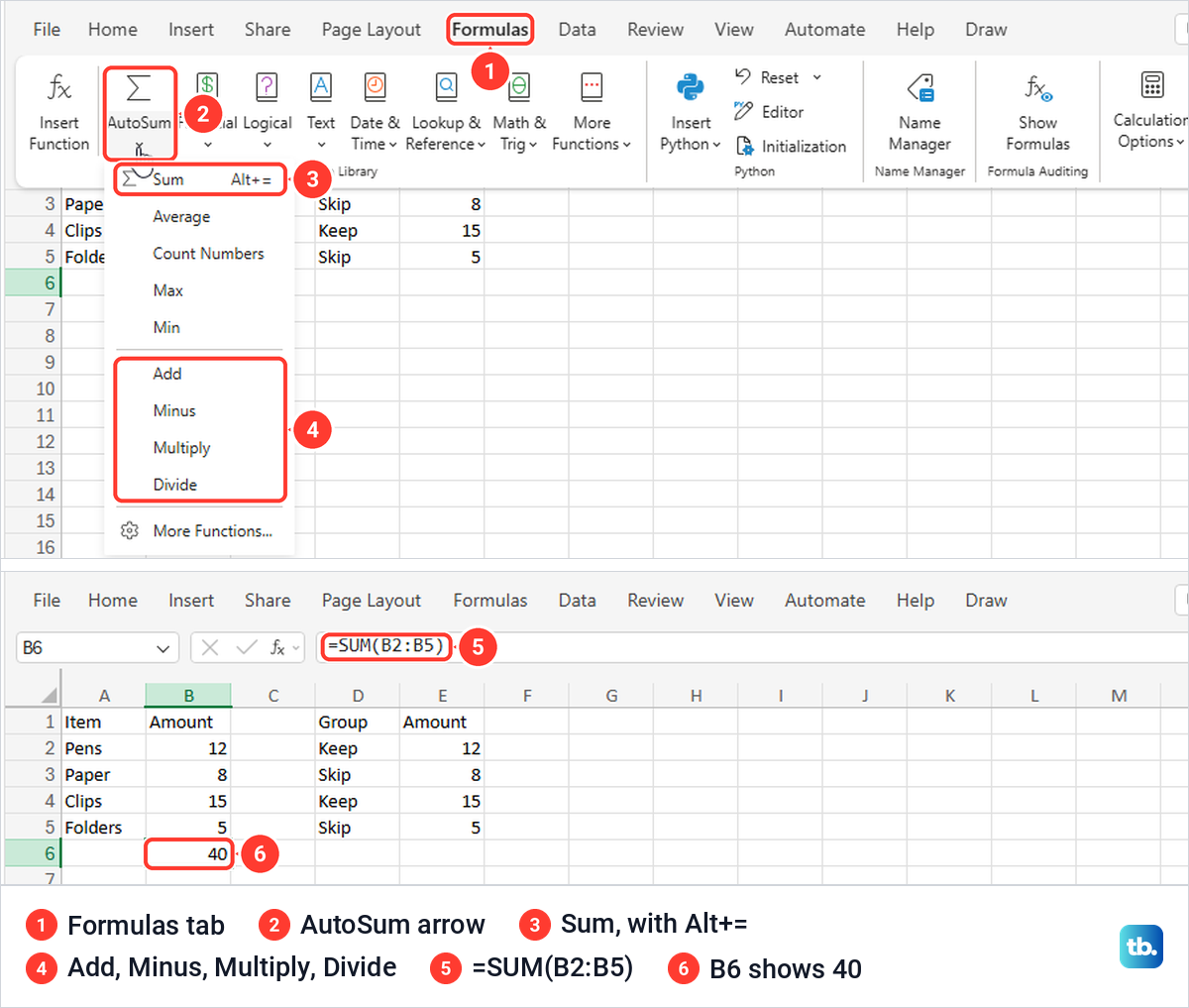1189x1008 pixels.
Task: Open the Data tab in the upper ribbon
Action: tap(577, 30)
